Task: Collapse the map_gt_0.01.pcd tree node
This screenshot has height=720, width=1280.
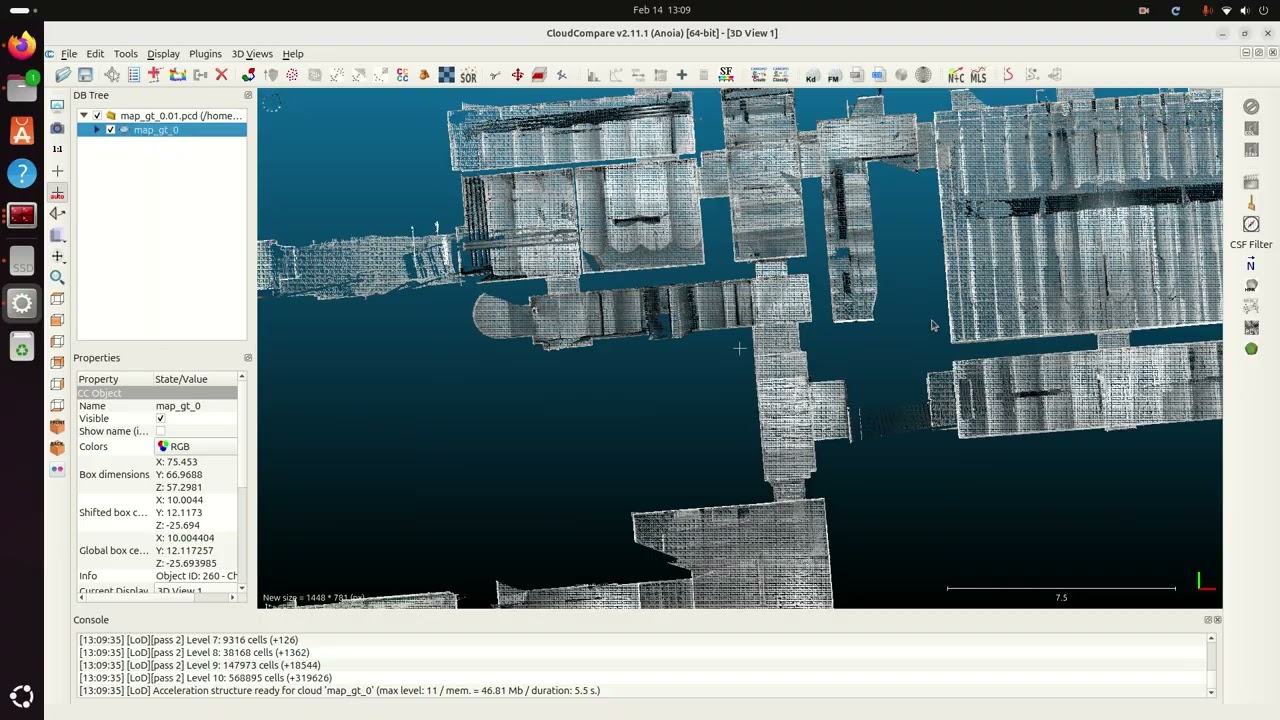Action: tap(84, 116)
